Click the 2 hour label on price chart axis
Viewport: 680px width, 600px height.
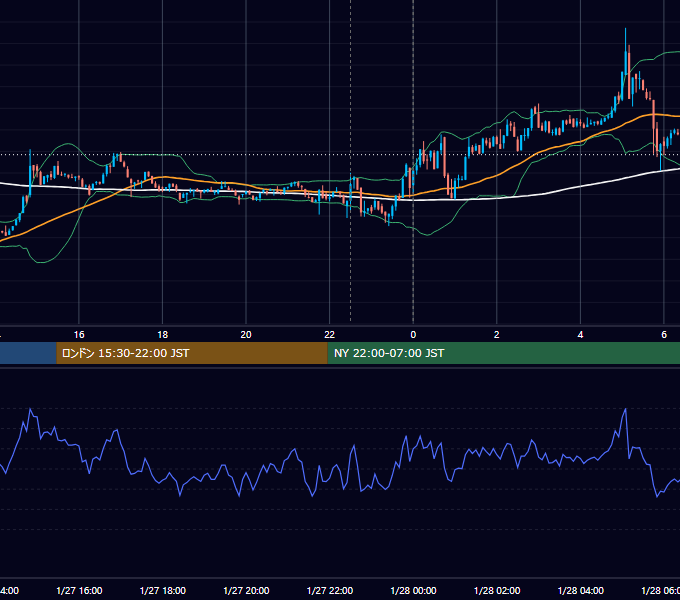coord(497,335)
